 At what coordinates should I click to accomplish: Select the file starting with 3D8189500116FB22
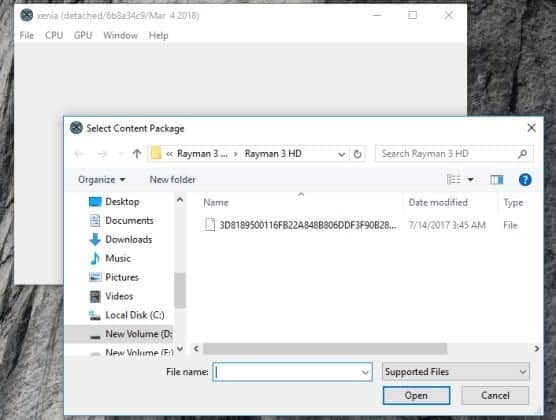pyautogui.click(x=300, y=225)
